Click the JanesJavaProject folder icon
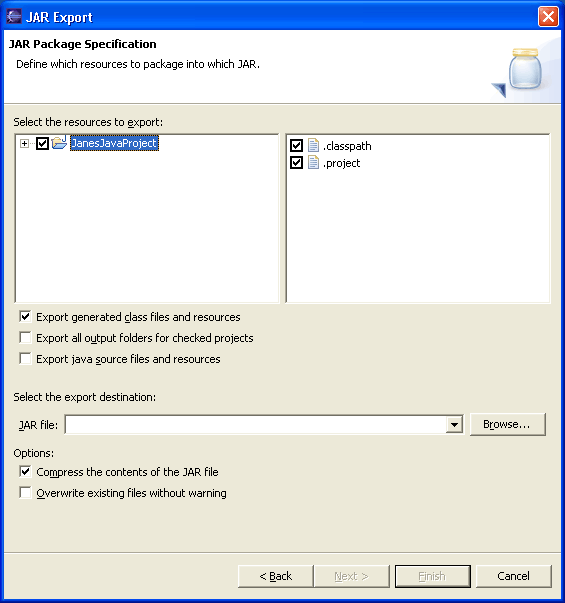Image resolution: width=565 pixels, height=603 pixels. click(x=59, y=143)
